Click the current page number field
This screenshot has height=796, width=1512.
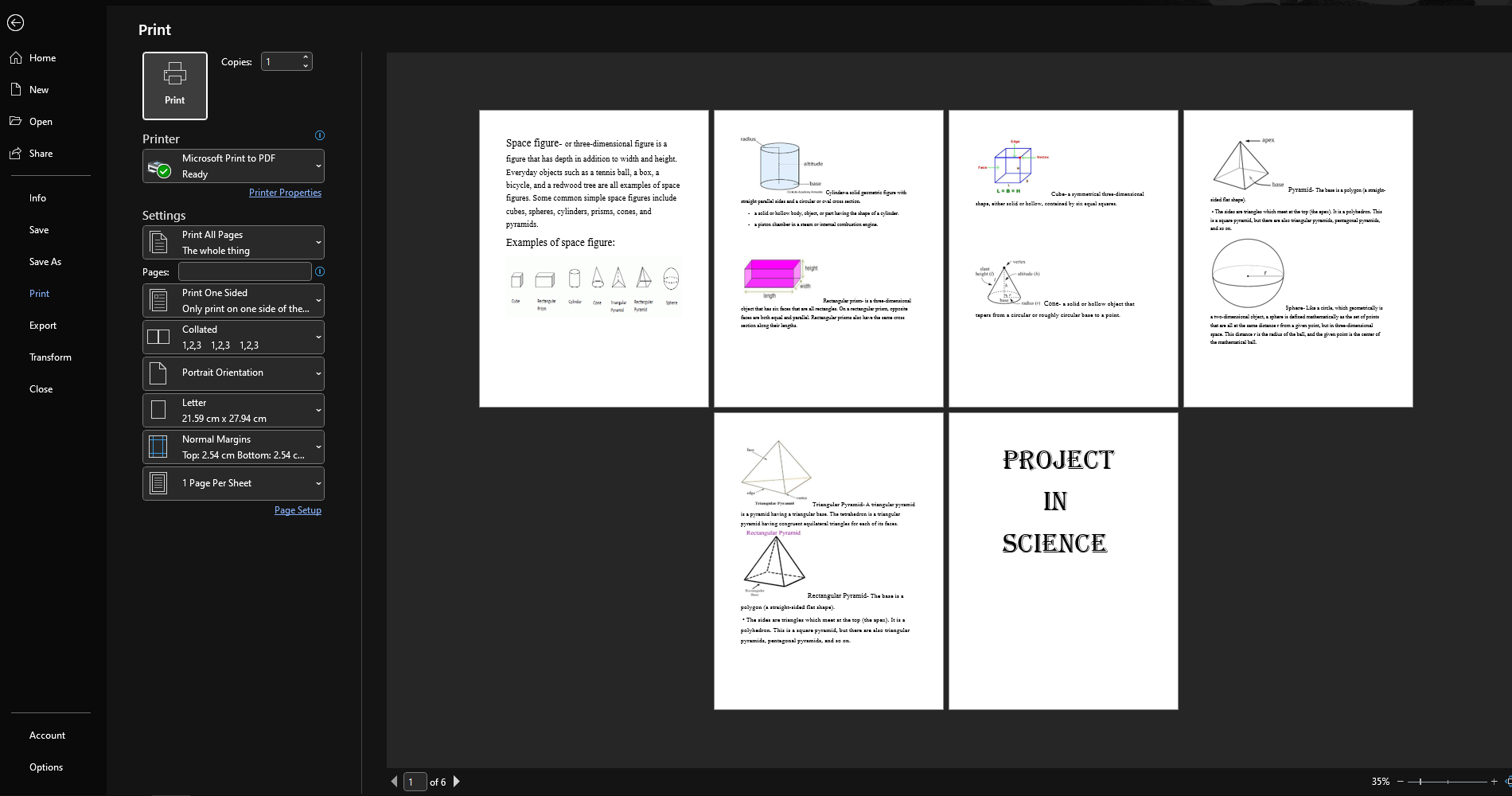pos(415,782)
